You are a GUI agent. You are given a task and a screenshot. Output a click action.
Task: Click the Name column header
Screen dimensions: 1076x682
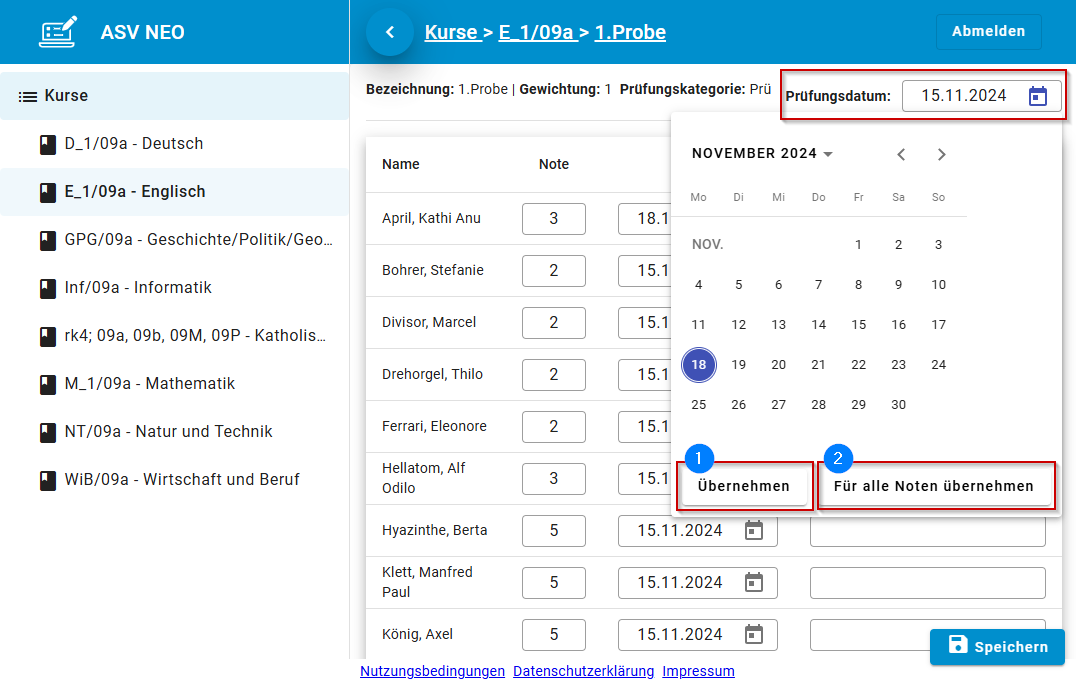click(x=401, y=164)
